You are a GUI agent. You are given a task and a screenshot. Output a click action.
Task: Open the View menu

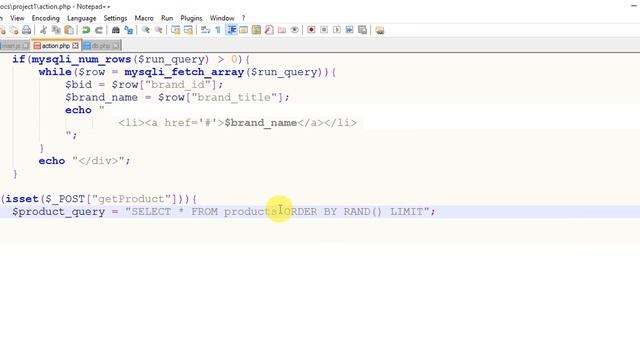tap(17, 18)
